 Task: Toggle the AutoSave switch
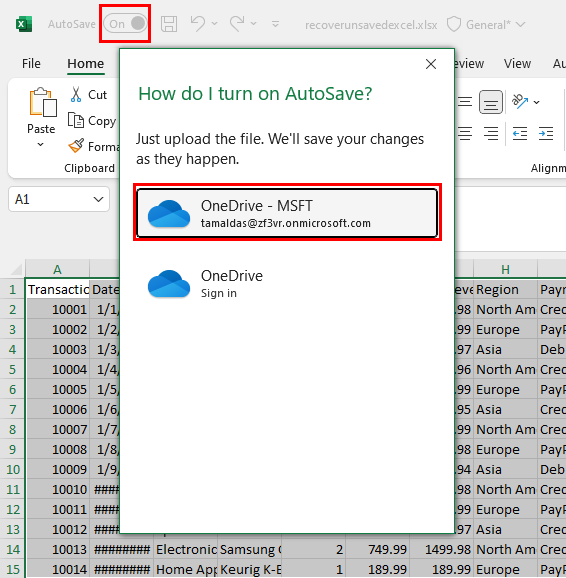click(125, 24)
